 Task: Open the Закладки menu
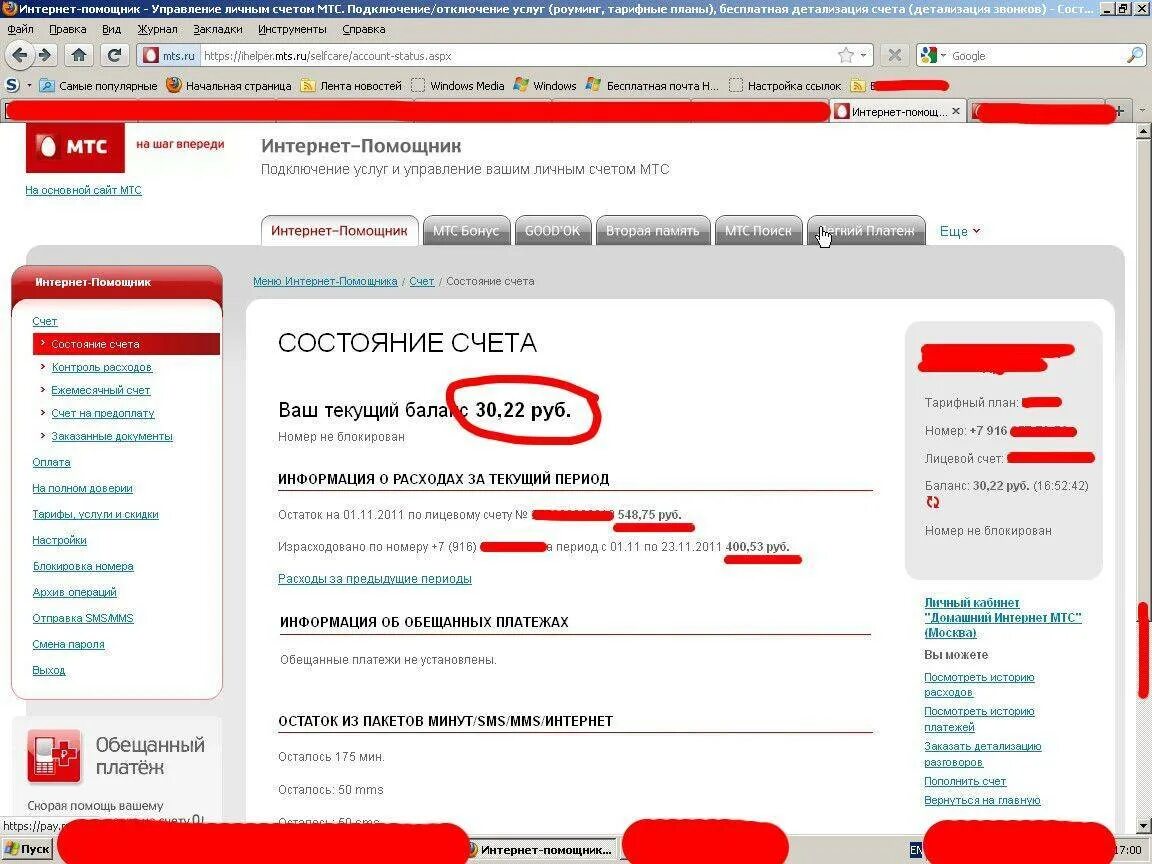click(217, 29)
